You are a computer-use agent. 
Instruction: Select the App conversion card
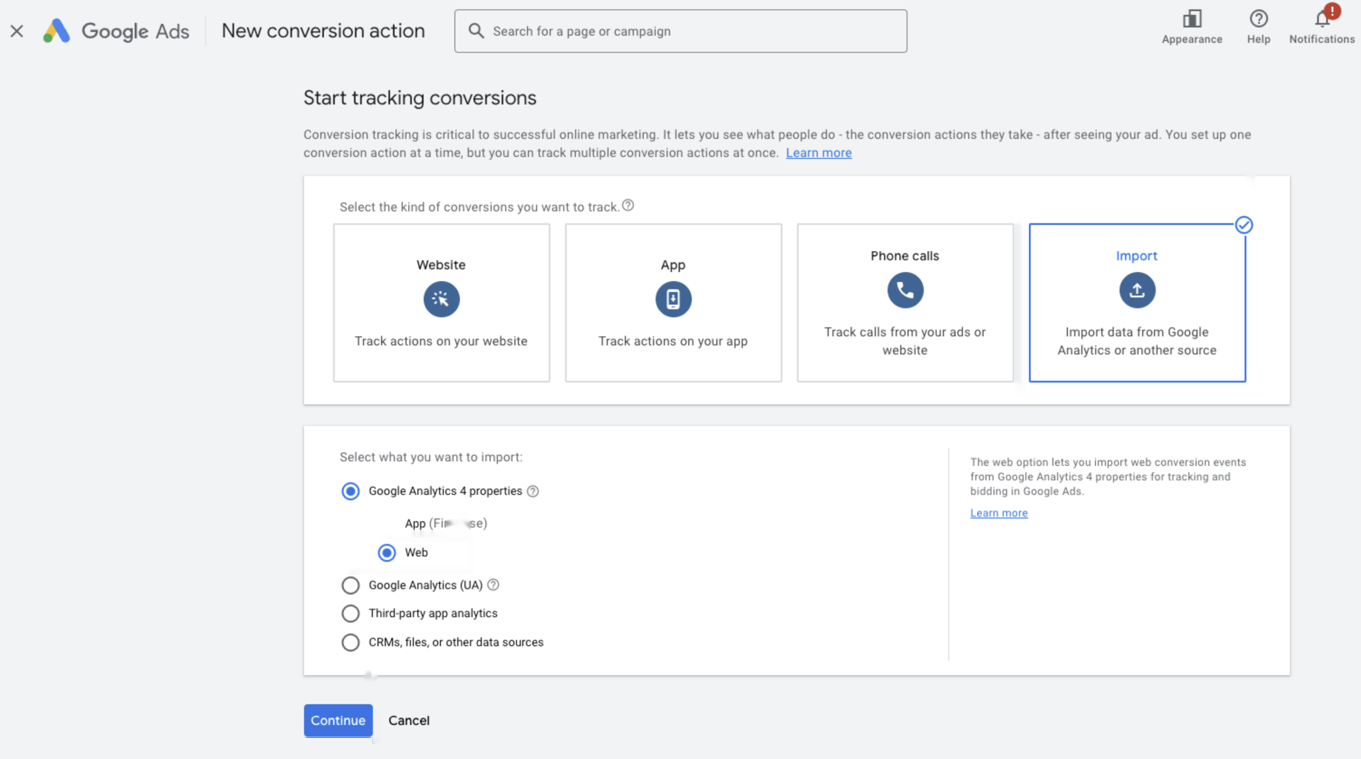673,302
